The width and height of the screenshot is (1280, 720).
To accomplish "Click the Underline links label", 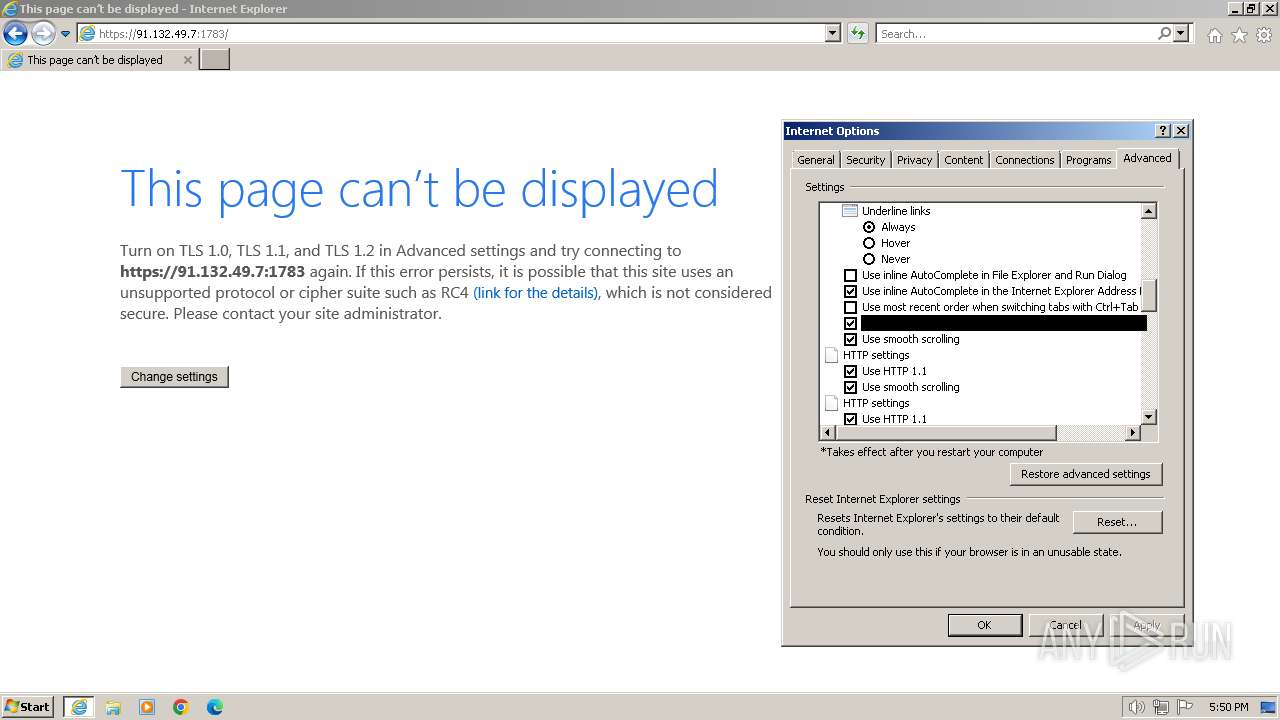I will point(896,211).
